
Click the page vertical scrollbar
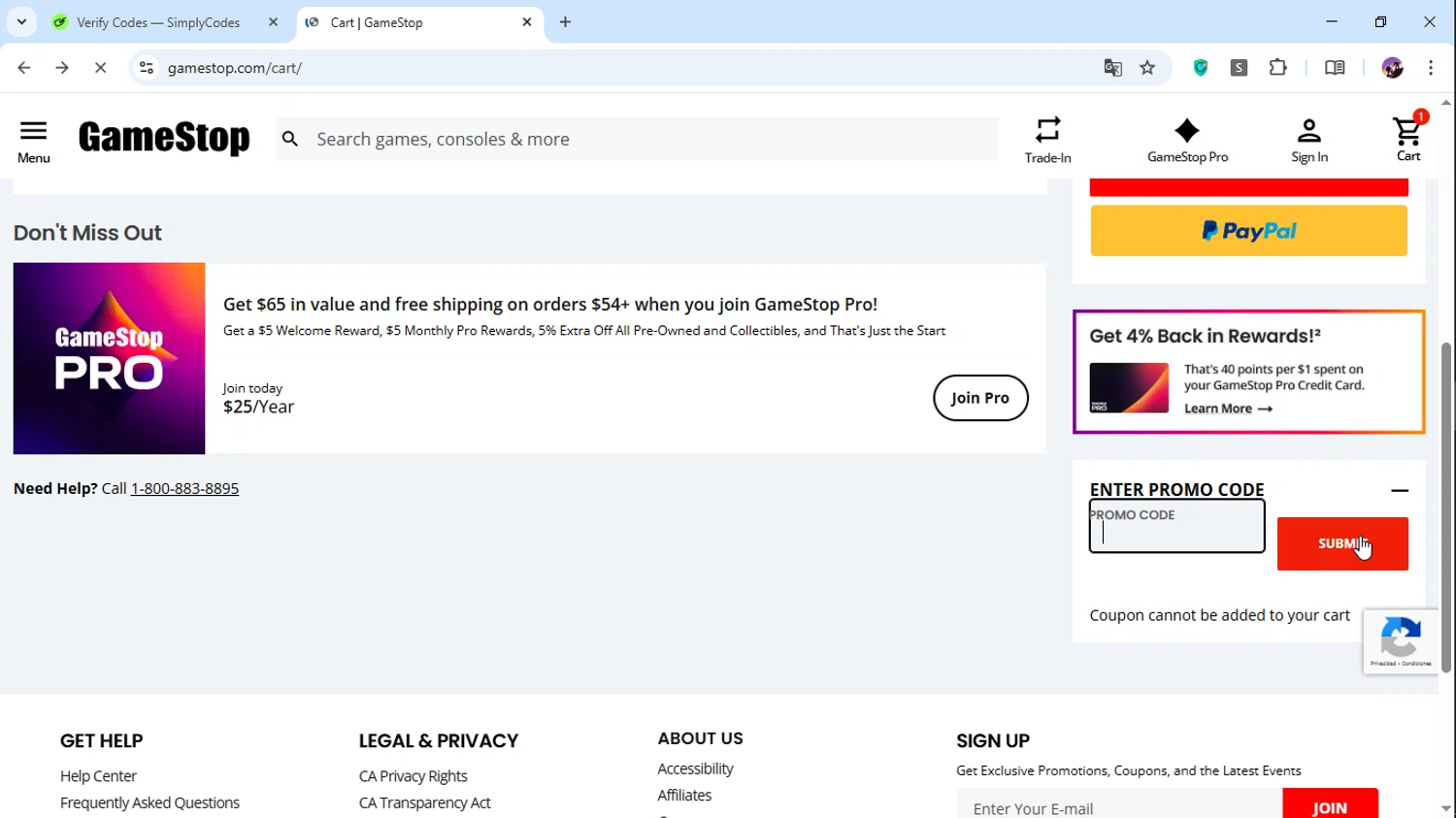click(x=1446, y=507)
